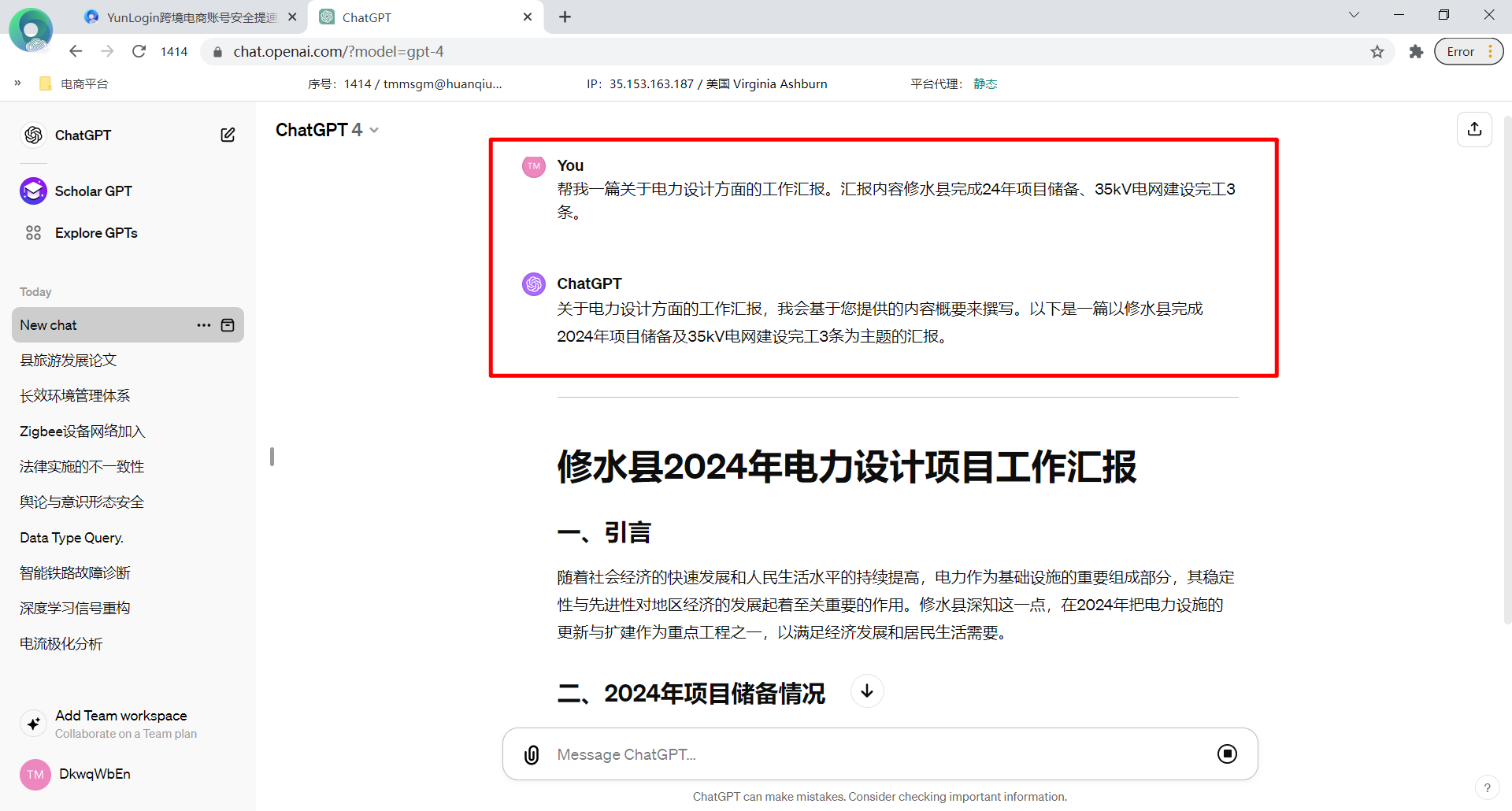Click the Explore GPTs link

(x=96, y=233)
